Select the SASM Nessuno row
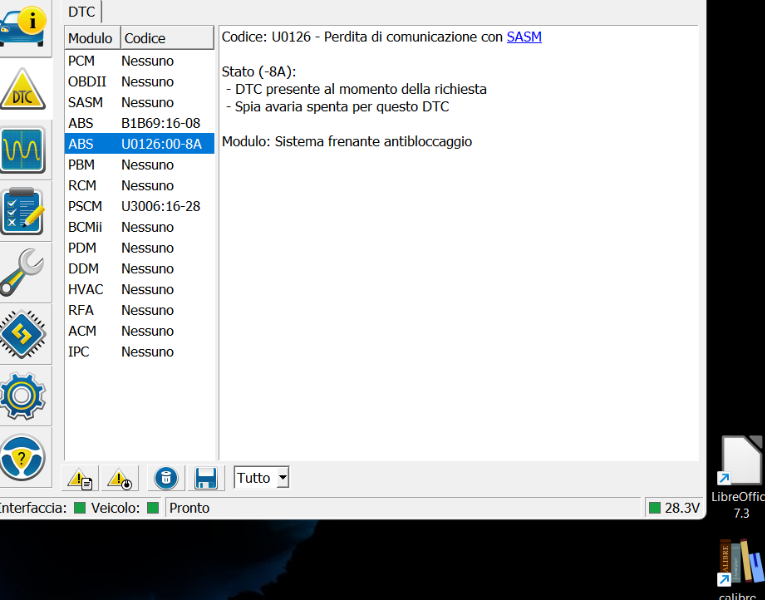Viewport: 765px width, 600px height. tap(140, 102)
